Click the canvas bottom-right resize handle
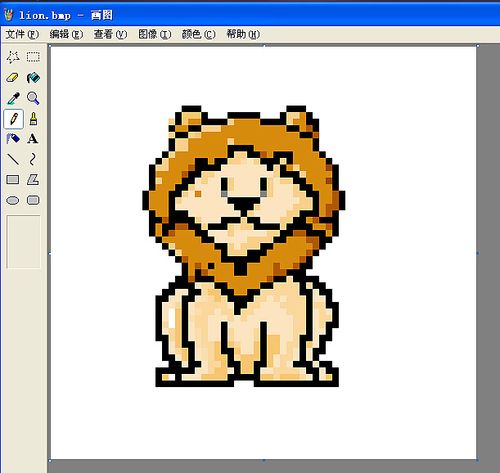 [477, 460]
